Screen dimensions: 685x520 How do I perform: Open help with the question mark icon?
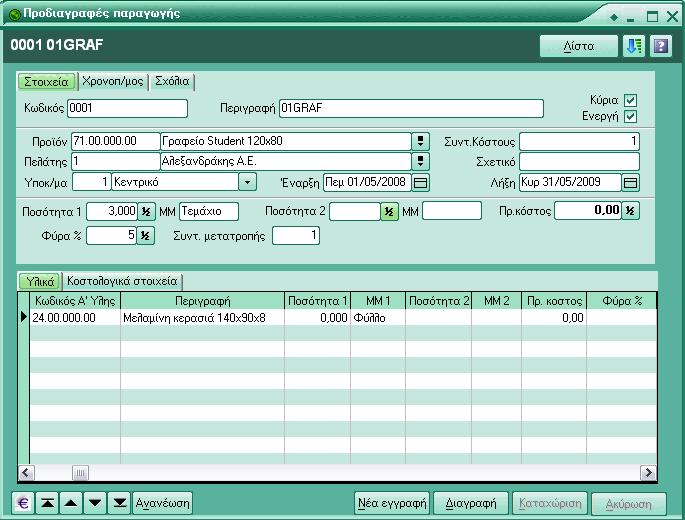point(661,46)
